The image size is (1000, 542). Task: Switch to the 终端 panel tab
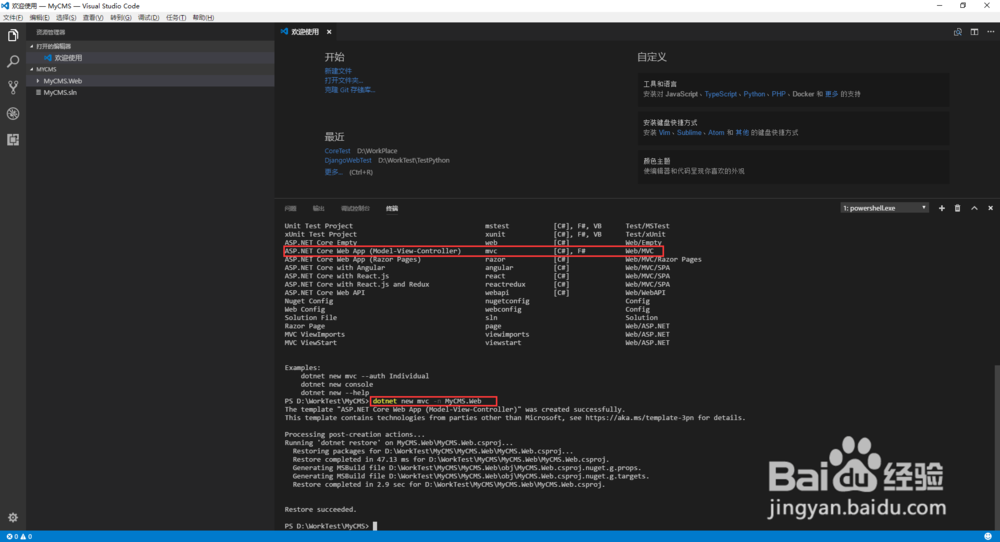(x=392, y=209)
